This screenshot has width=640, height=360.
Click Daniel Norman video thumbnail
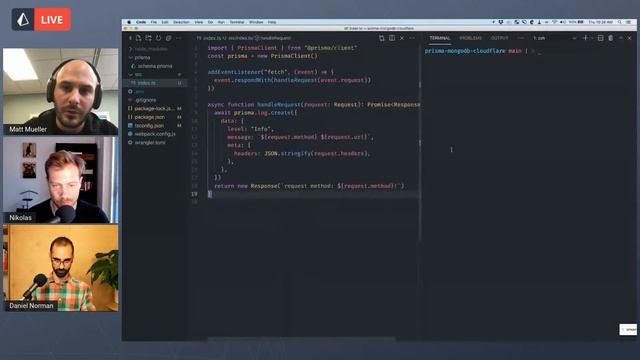[61, 268]
